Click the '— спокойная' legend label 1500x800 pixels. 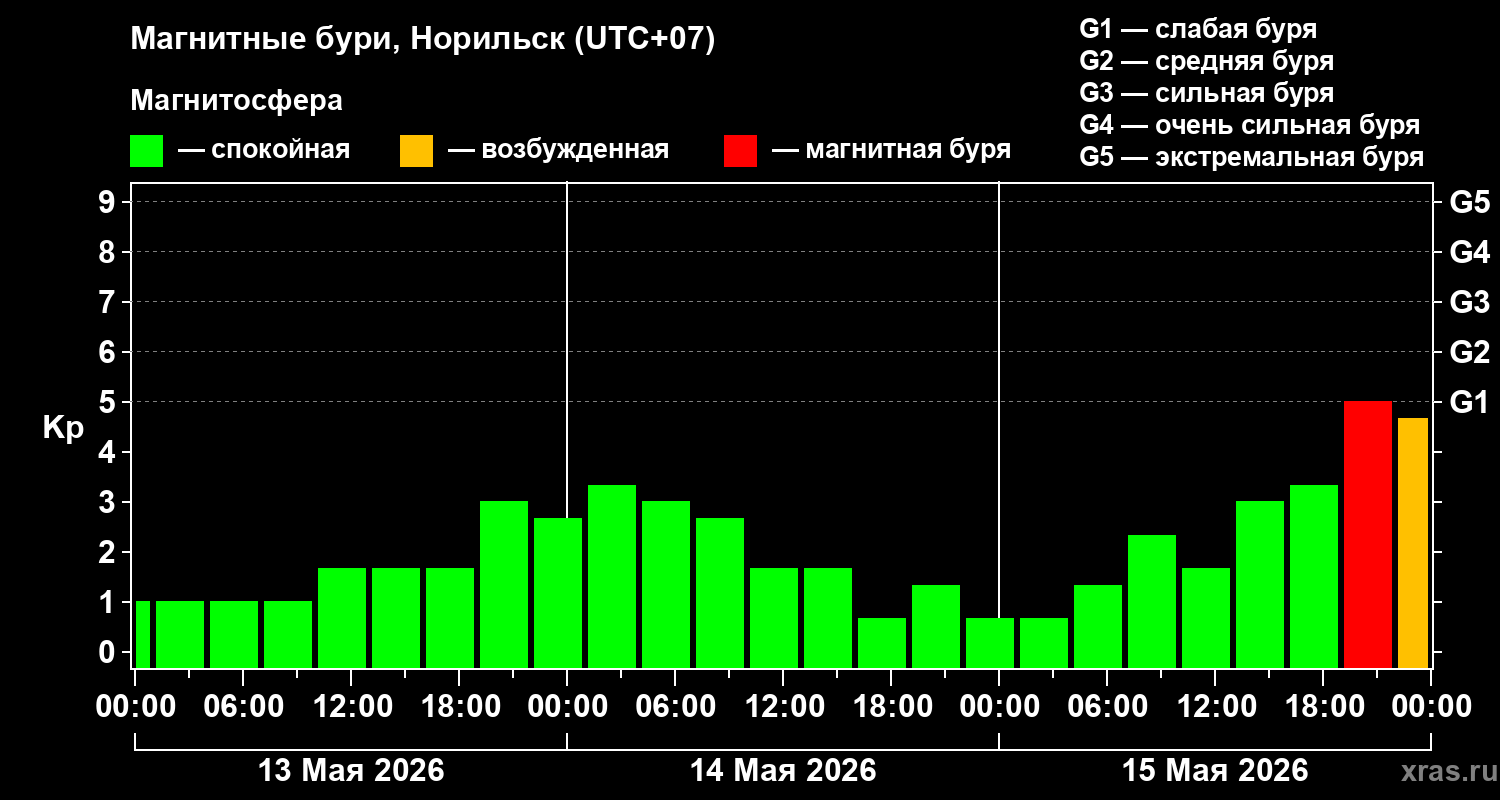tap(264, 150)
